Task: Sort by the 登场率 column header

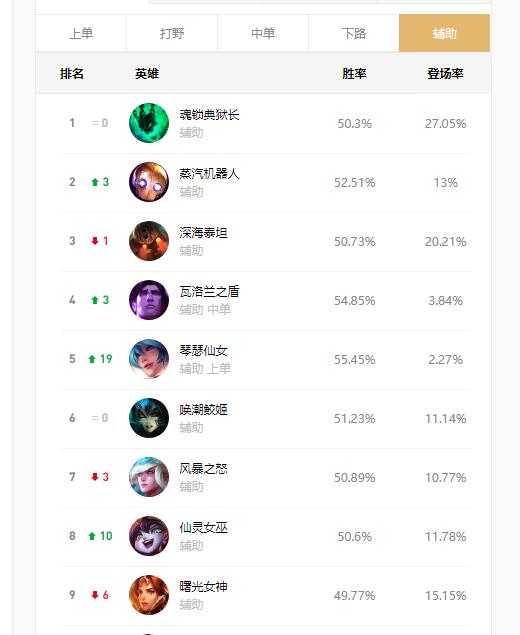Action: 445,74
